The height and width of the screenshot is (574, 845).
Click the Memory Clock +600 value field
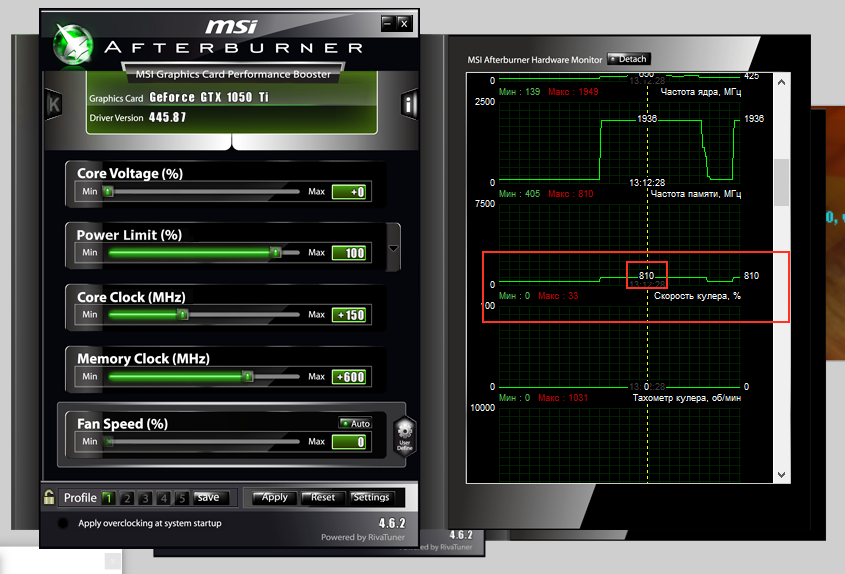point(349,377)
